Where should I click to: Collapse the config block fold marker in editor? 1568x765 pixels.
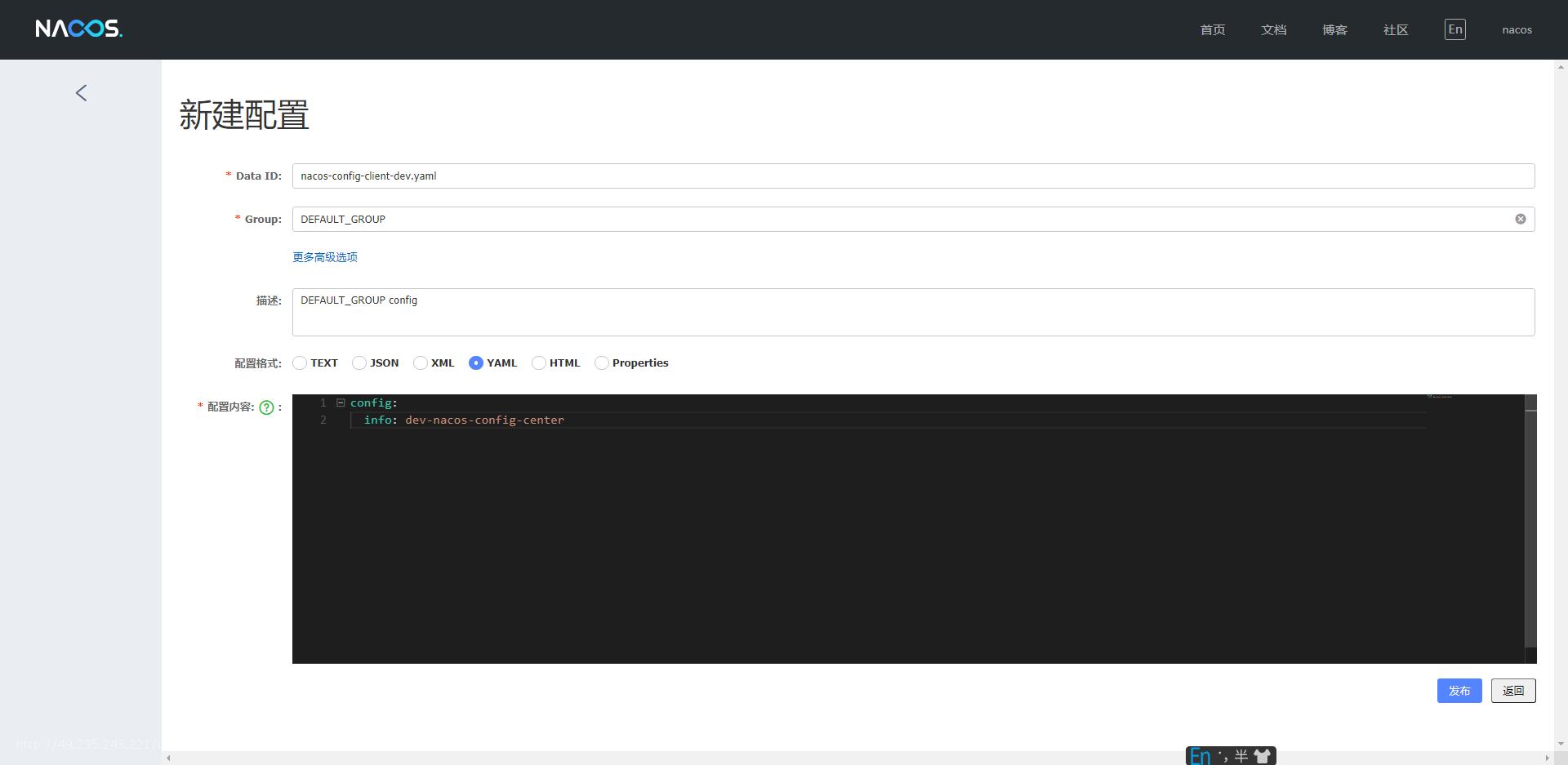tap(341, 403)
